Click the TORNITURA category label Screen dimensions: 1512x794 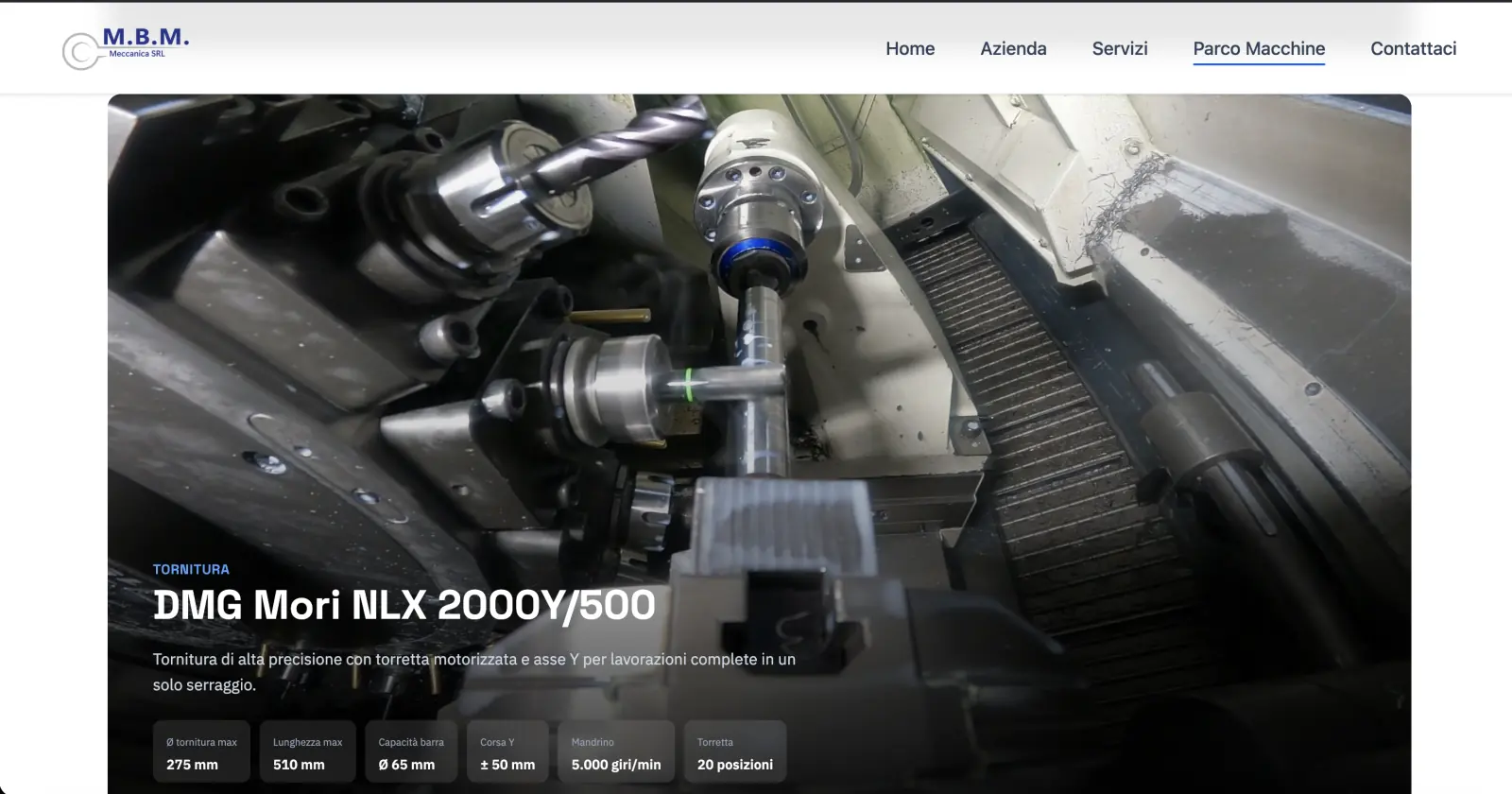[191, 569]
